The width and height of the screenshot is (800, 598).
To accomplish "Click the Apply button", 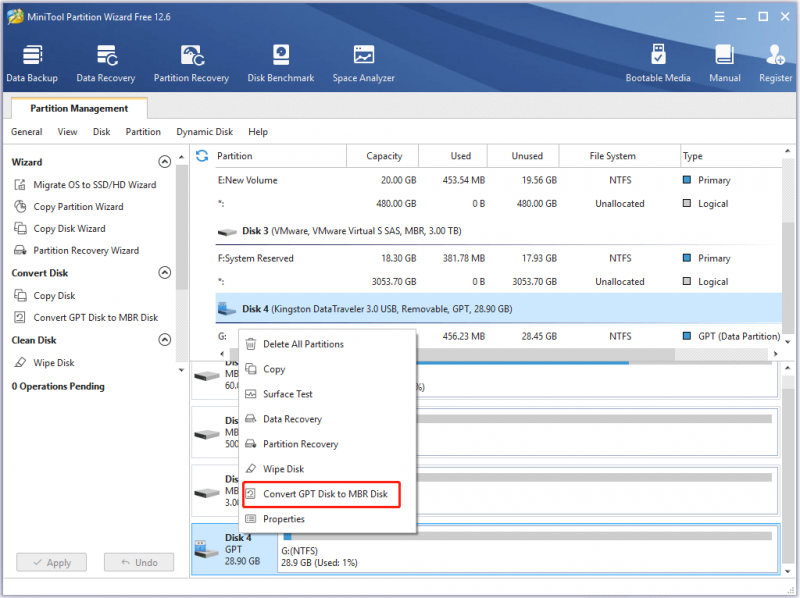I will 52,562.
